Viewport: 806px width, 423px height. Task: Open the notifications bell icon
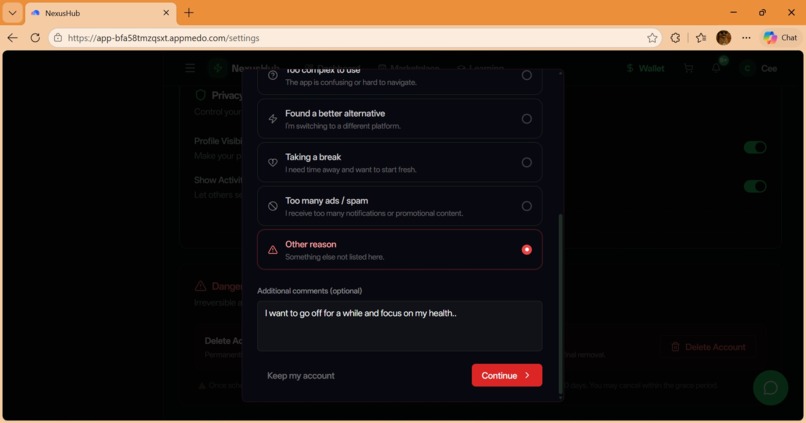click(717, 67)
